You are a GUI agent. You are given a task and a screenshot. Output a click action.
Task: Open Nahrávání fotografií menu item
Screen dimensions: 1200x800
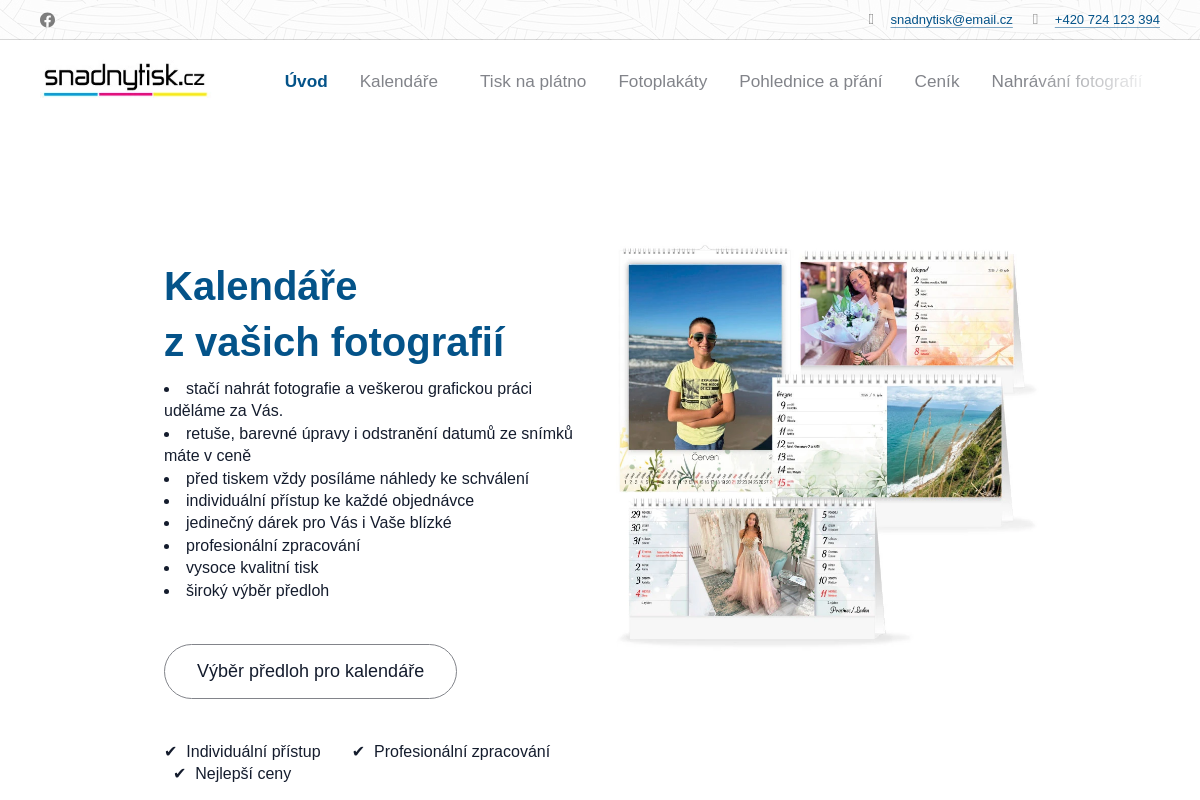[1065, 82]
